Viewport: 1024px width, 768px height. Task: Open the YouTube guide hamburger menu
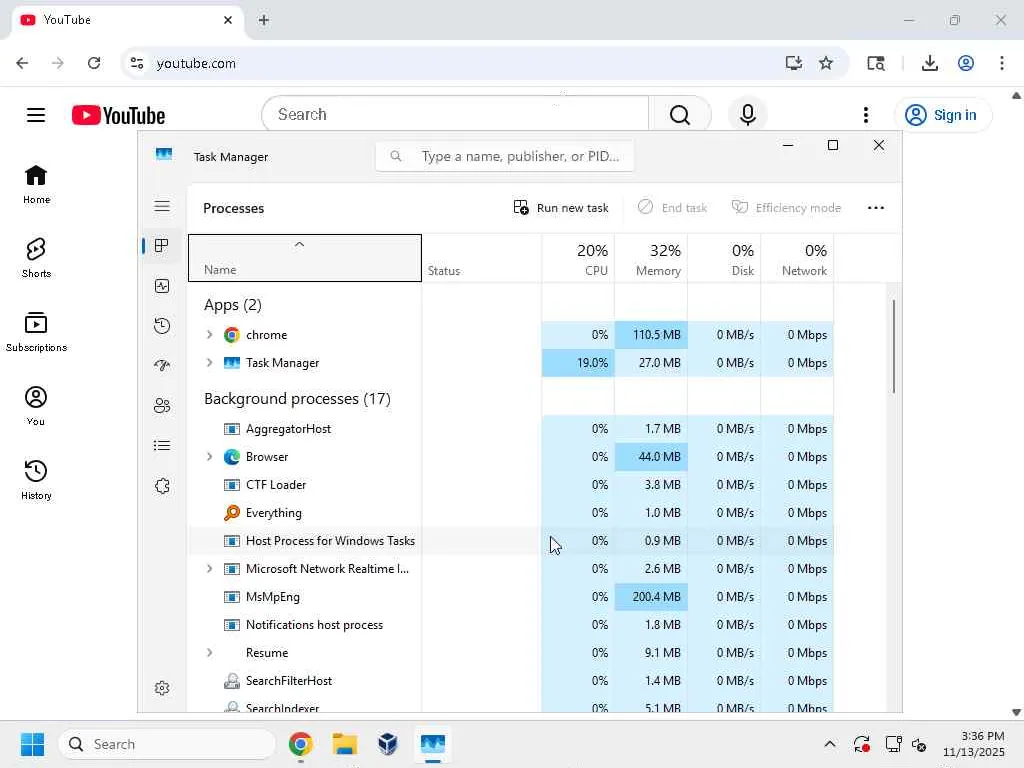click(x=36, y=115)
